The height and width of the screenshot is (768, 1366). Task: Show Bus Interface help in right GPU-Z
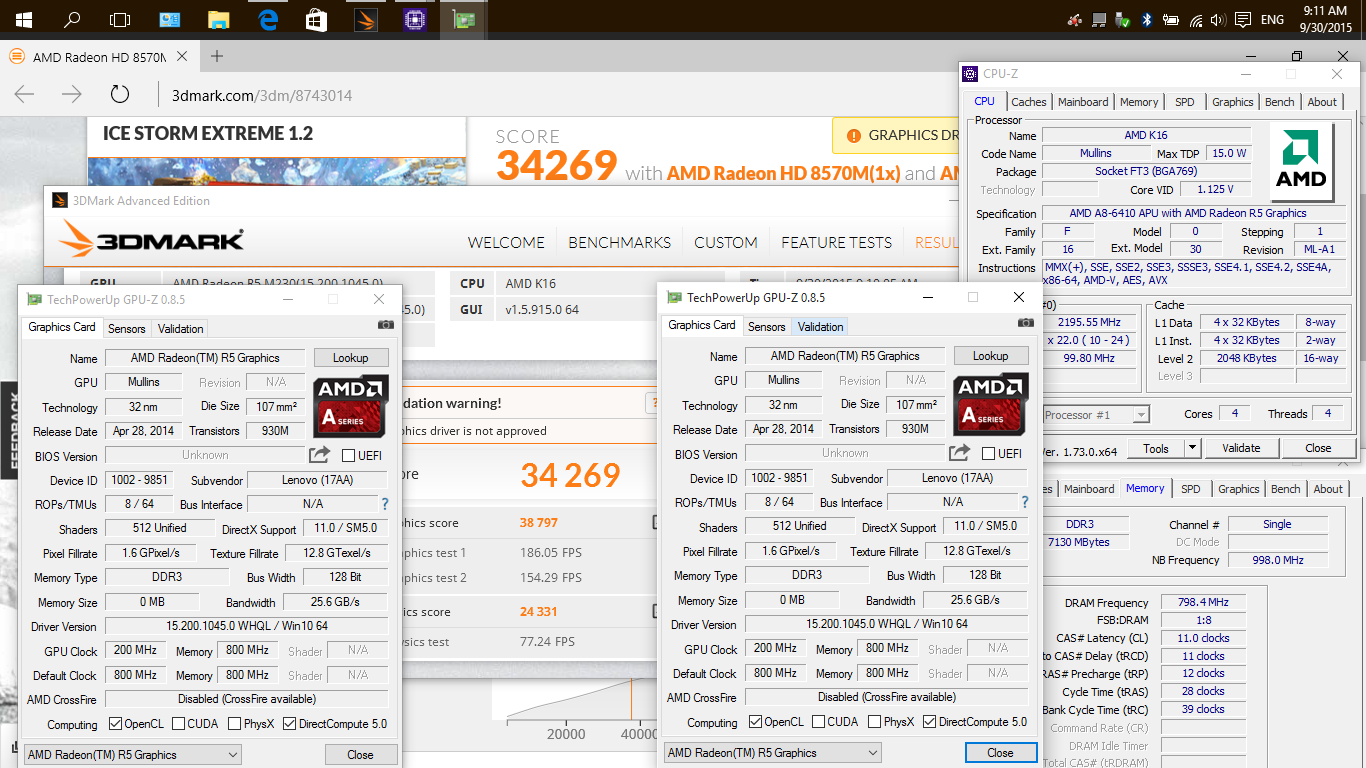point(1024,503)
